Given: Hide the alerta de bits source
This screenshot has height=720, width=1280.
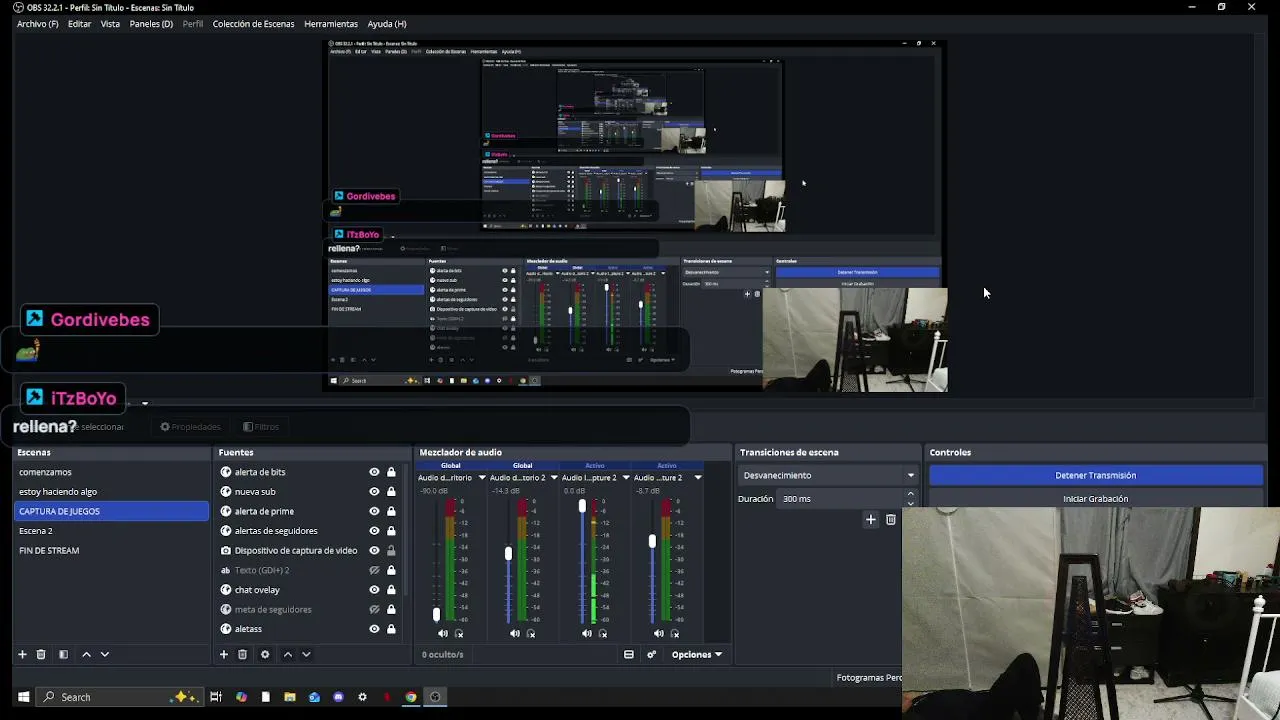Looking at the screenshot, I should [x=374, y=472].
